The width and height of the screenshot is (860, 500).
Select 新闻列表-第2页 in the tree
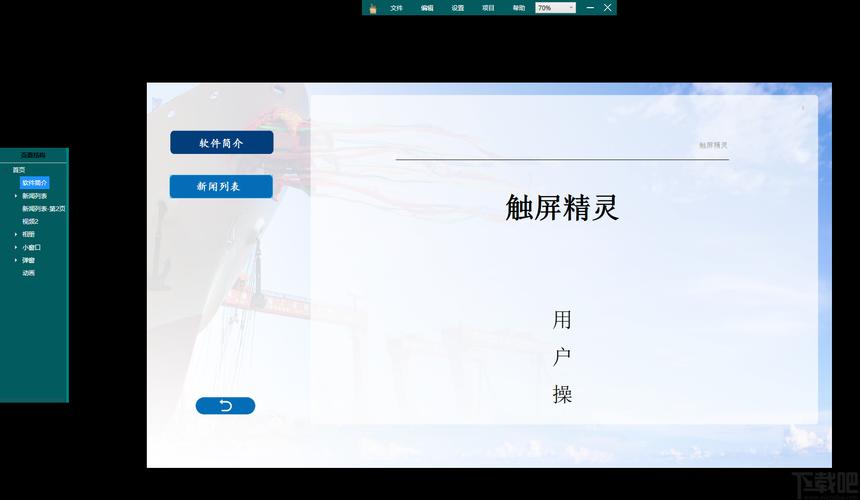(x=44, y=209)
